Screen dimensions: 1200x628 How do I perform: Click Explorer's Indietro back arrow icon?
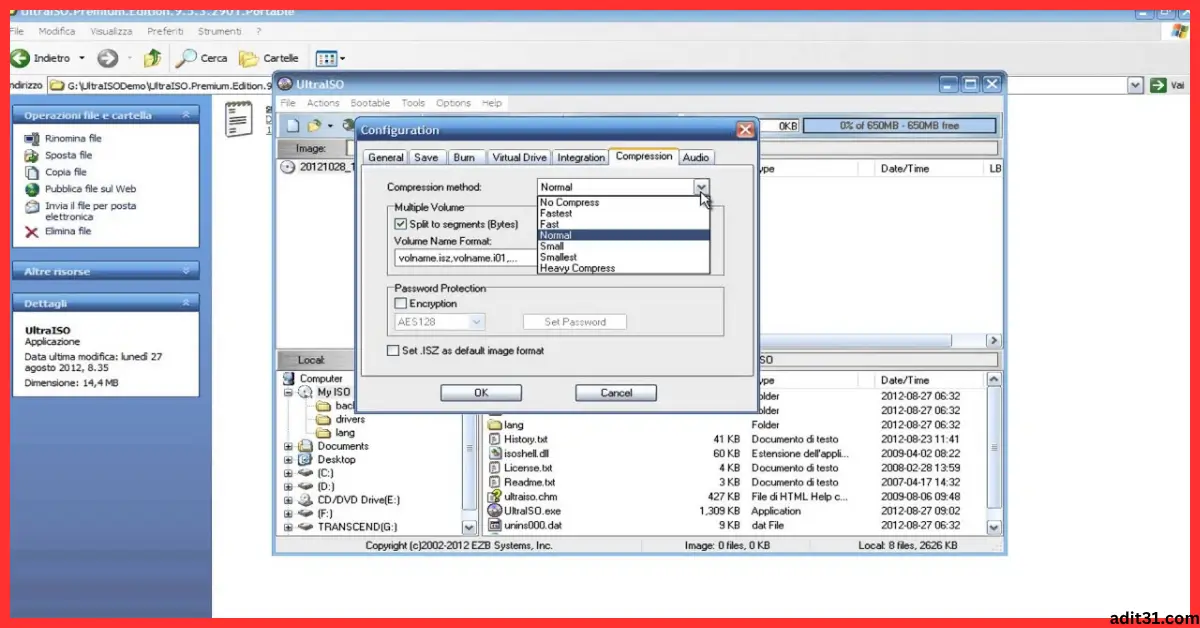pos(19,58)
